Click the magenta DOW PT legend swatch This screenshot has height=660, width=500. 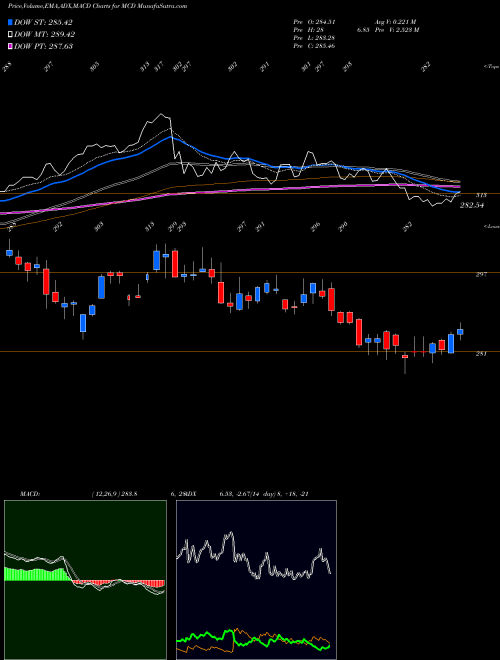pos(10,46)
